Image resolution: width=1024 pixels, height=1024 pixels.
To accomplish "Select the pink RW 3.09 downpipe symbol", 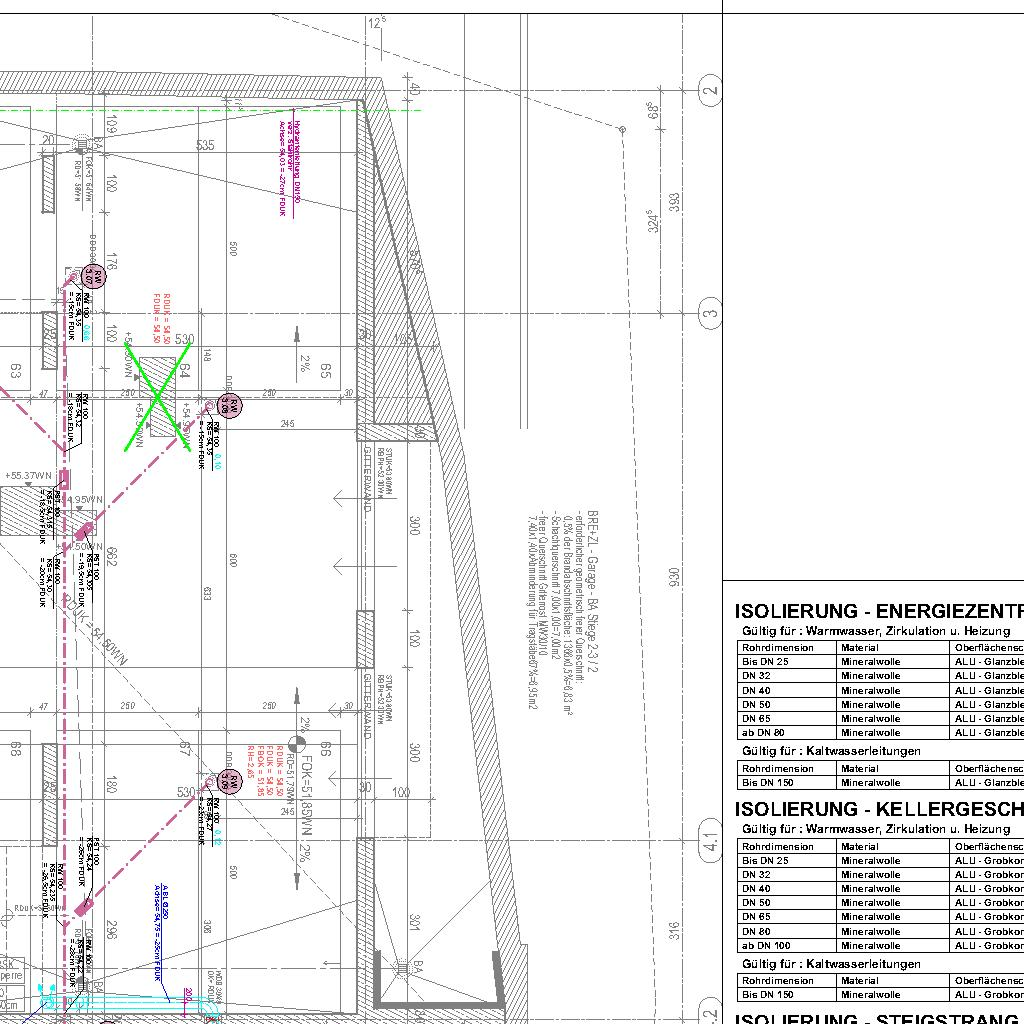I will tap(229, 782).
